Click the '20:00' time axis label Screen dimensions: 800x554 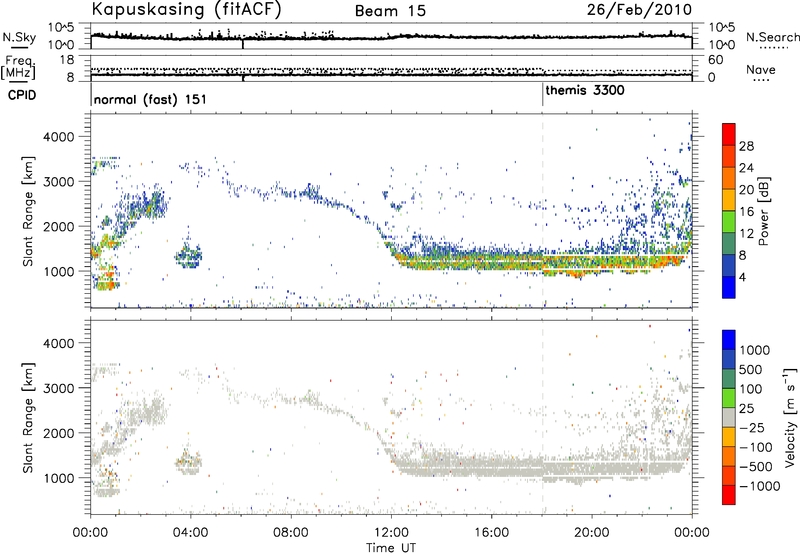(591, 532)
